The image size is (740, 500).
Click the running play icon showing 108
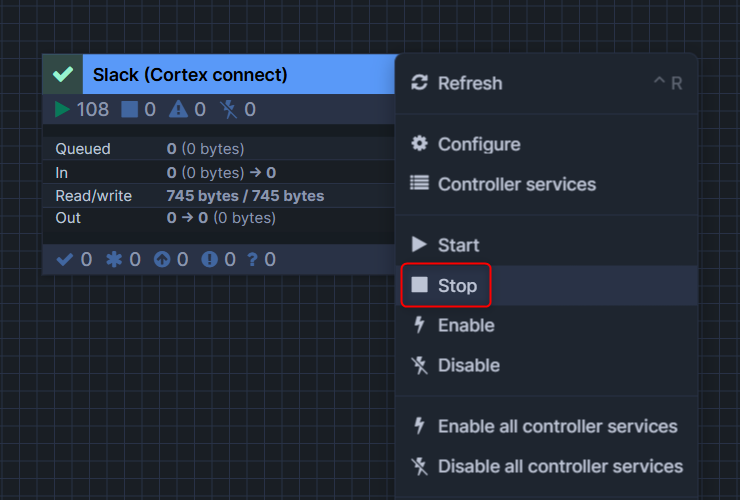click(63, 109)
